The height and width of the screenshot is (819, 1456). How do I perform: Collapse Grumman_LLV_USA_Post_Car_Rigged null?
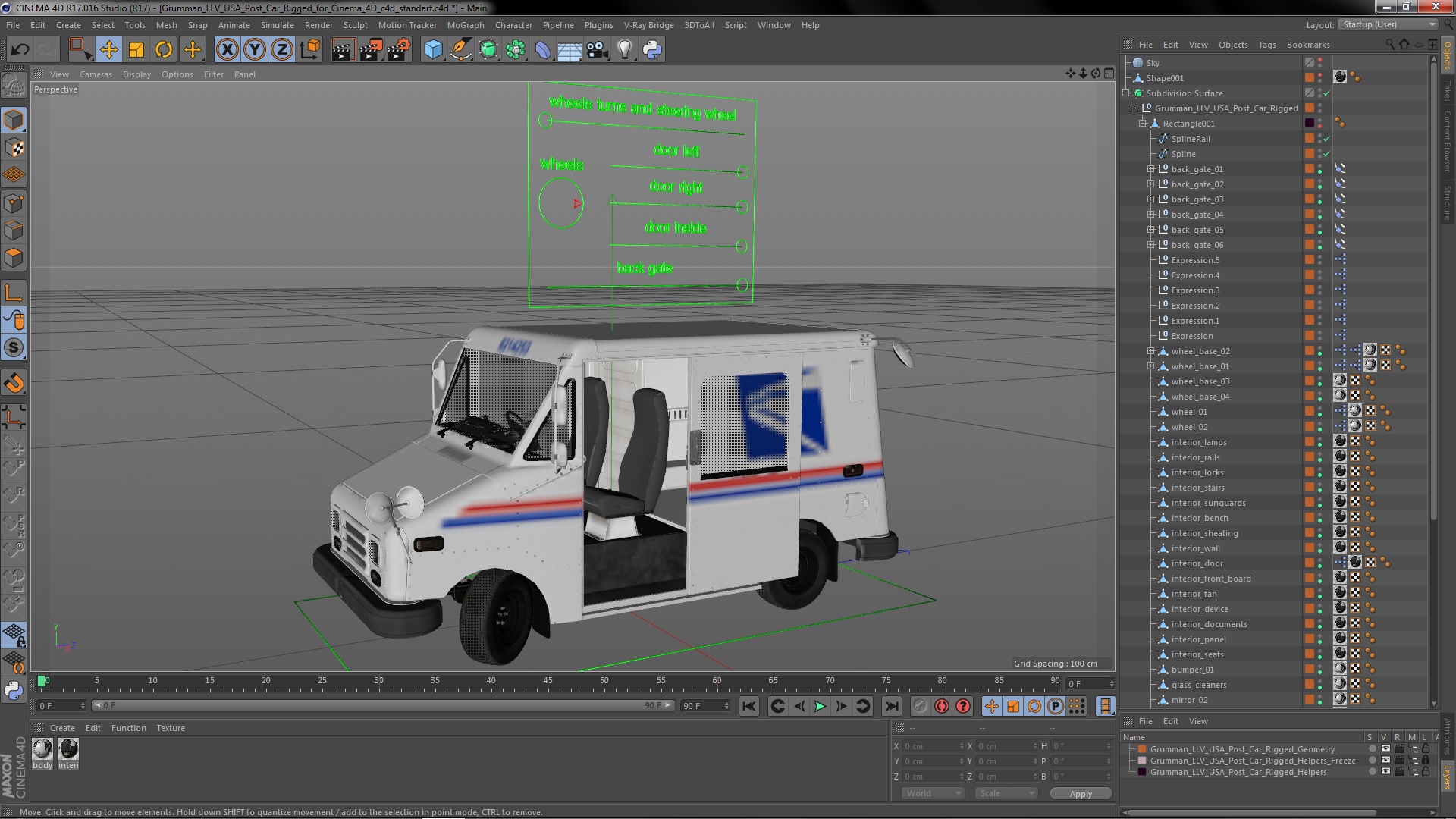[x=1134, y=108]
